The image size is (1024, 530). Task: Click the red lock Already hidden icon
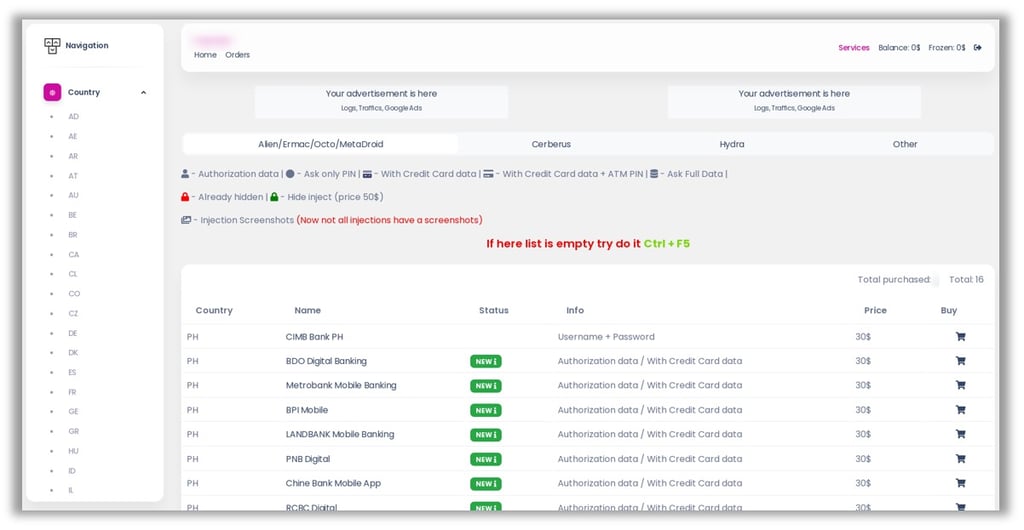[185, 196]
